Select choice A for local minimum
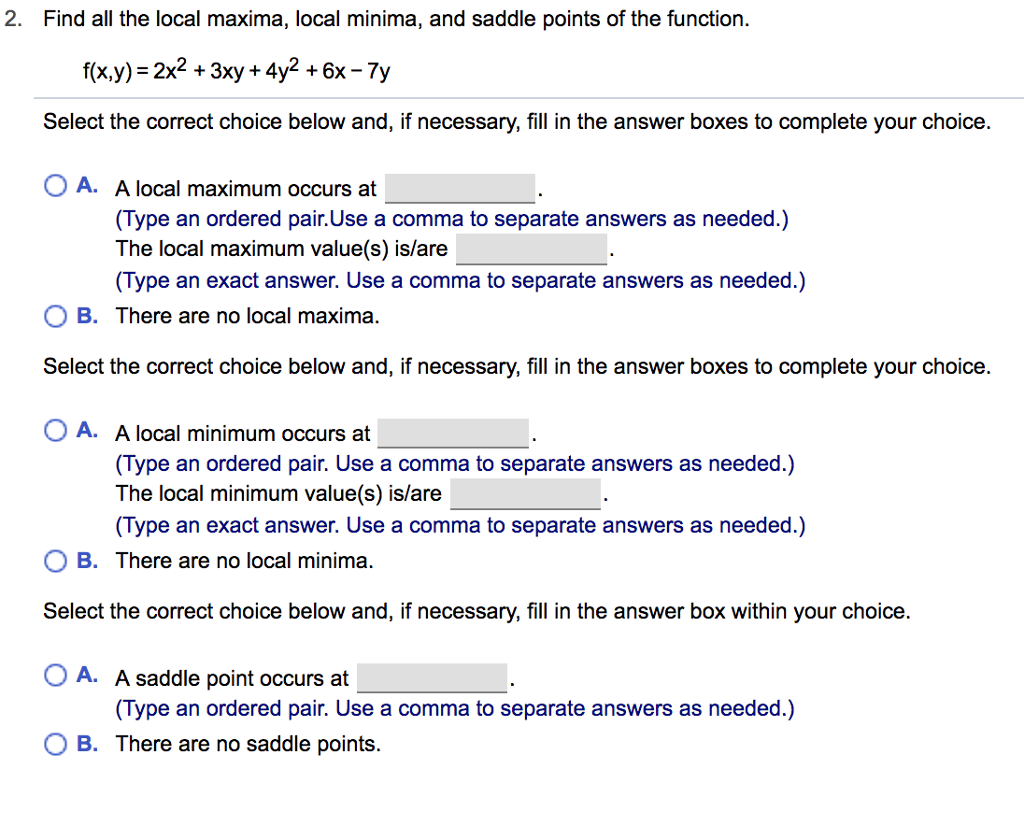The image size is (1024, 826). point(55,429)
